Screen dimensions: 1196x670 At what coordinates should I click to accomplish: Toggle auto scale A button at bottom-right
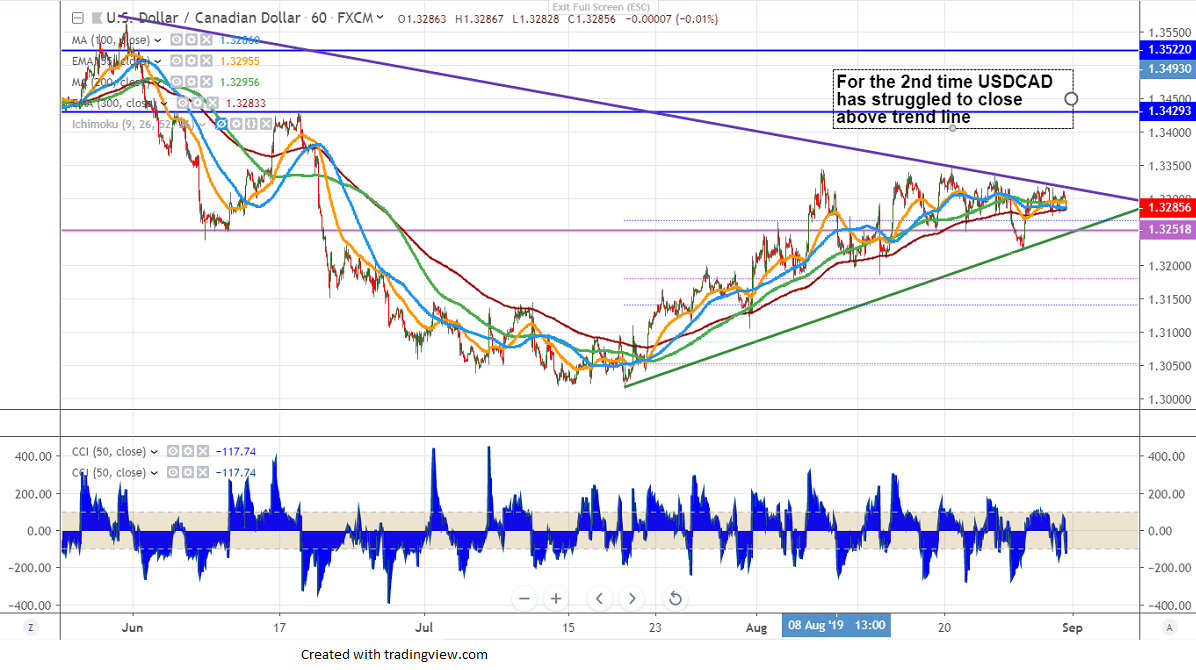point(1169,627)
